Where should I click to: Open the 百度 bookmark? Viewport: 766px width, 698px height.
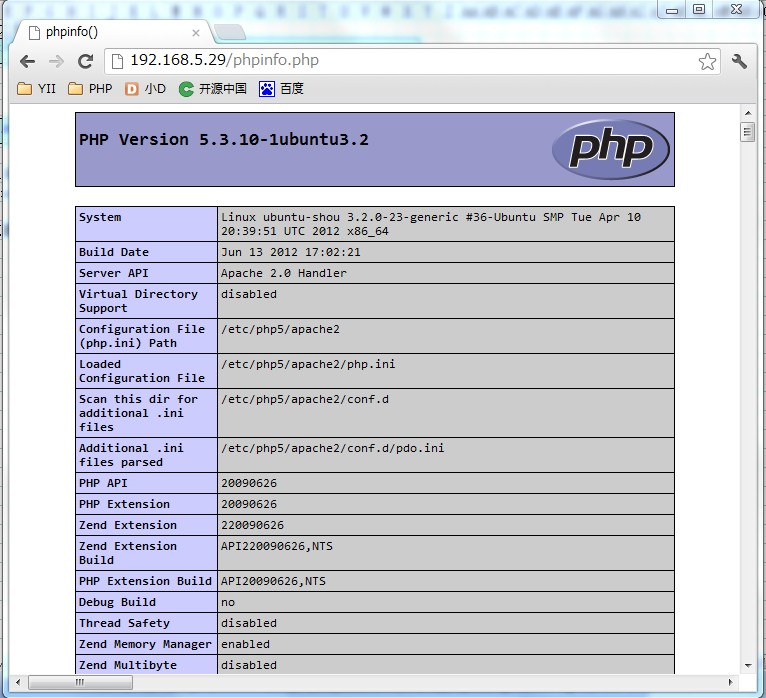tap(281, 89)
